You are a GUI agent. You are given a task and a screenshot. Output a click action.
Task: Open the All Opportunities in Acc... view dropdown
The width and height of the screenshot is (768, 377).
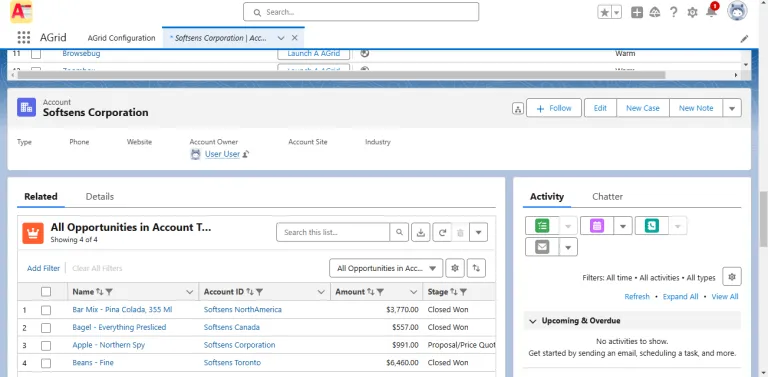click(x=386, y=268)
